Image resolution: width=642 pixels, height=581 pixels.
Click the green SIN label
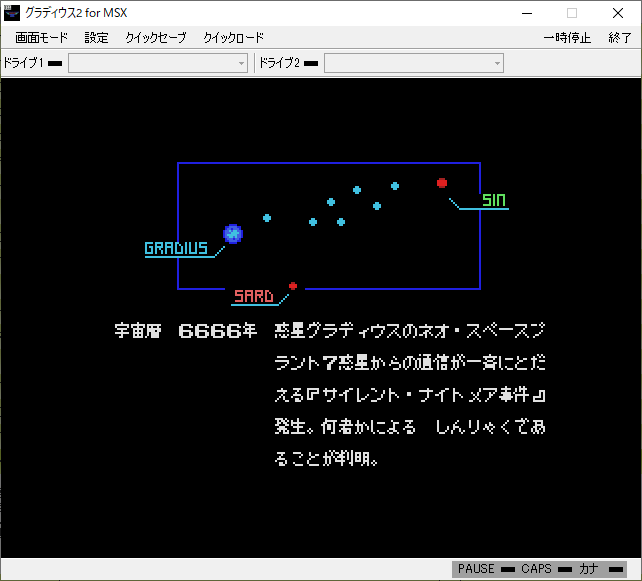point(494,200)
